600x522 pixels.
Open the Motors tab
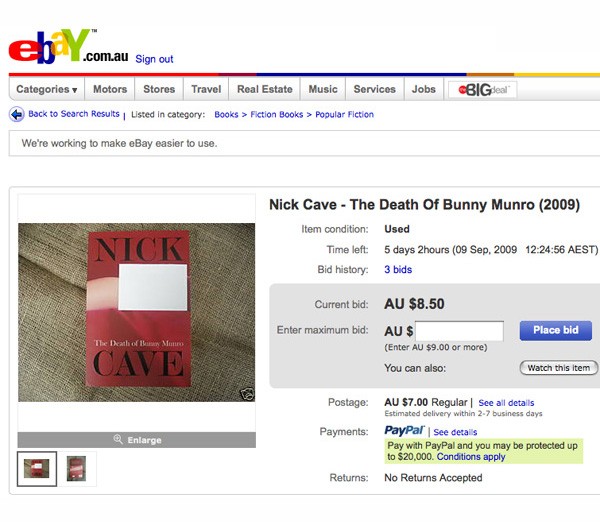tap(110, 89)
